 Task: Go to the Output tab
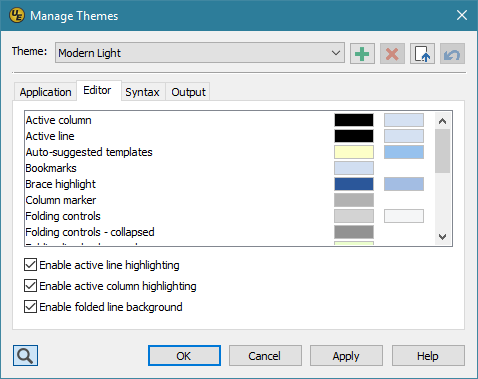point(188,92)
